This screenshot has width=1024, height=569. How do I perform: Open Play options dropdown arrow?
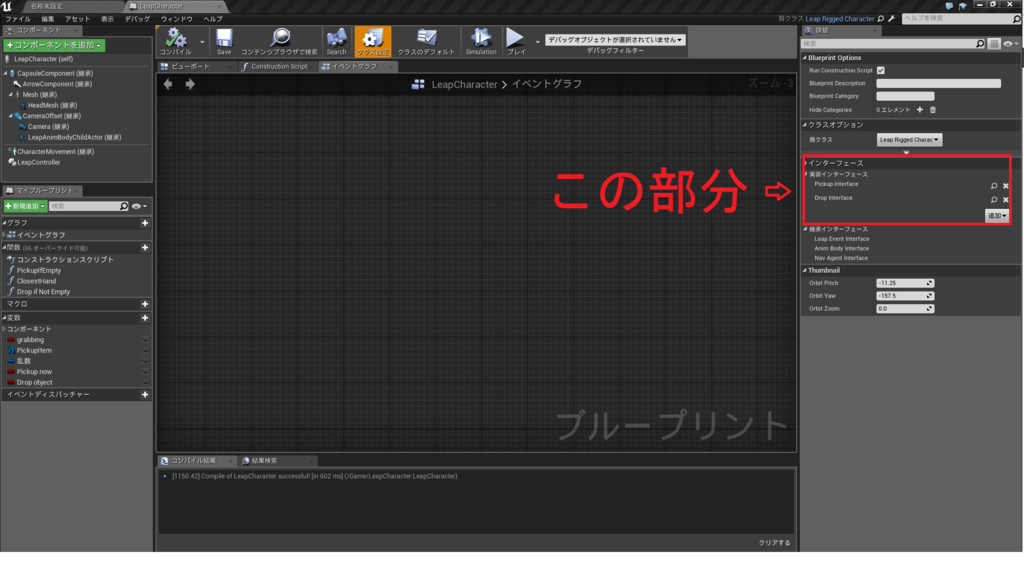tap(537, 42)
